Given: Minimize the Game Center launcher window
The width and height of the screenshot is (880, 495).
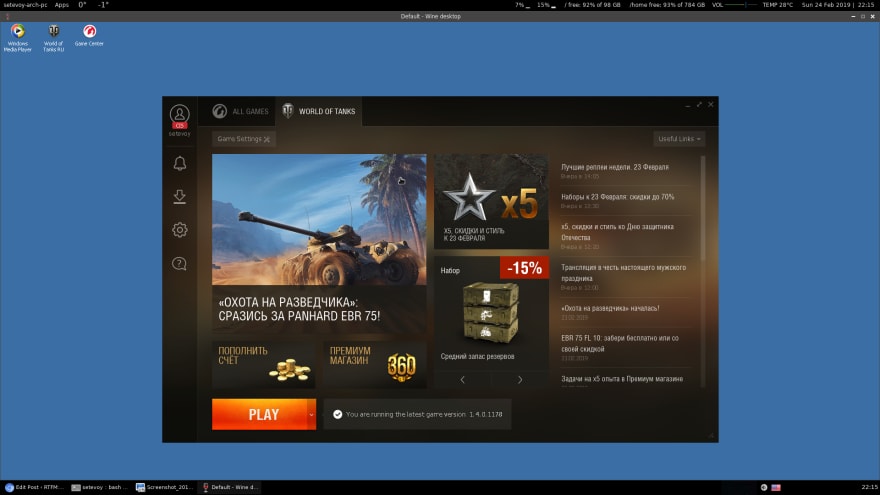Looking at the screenshot, I should pos(688,105).
